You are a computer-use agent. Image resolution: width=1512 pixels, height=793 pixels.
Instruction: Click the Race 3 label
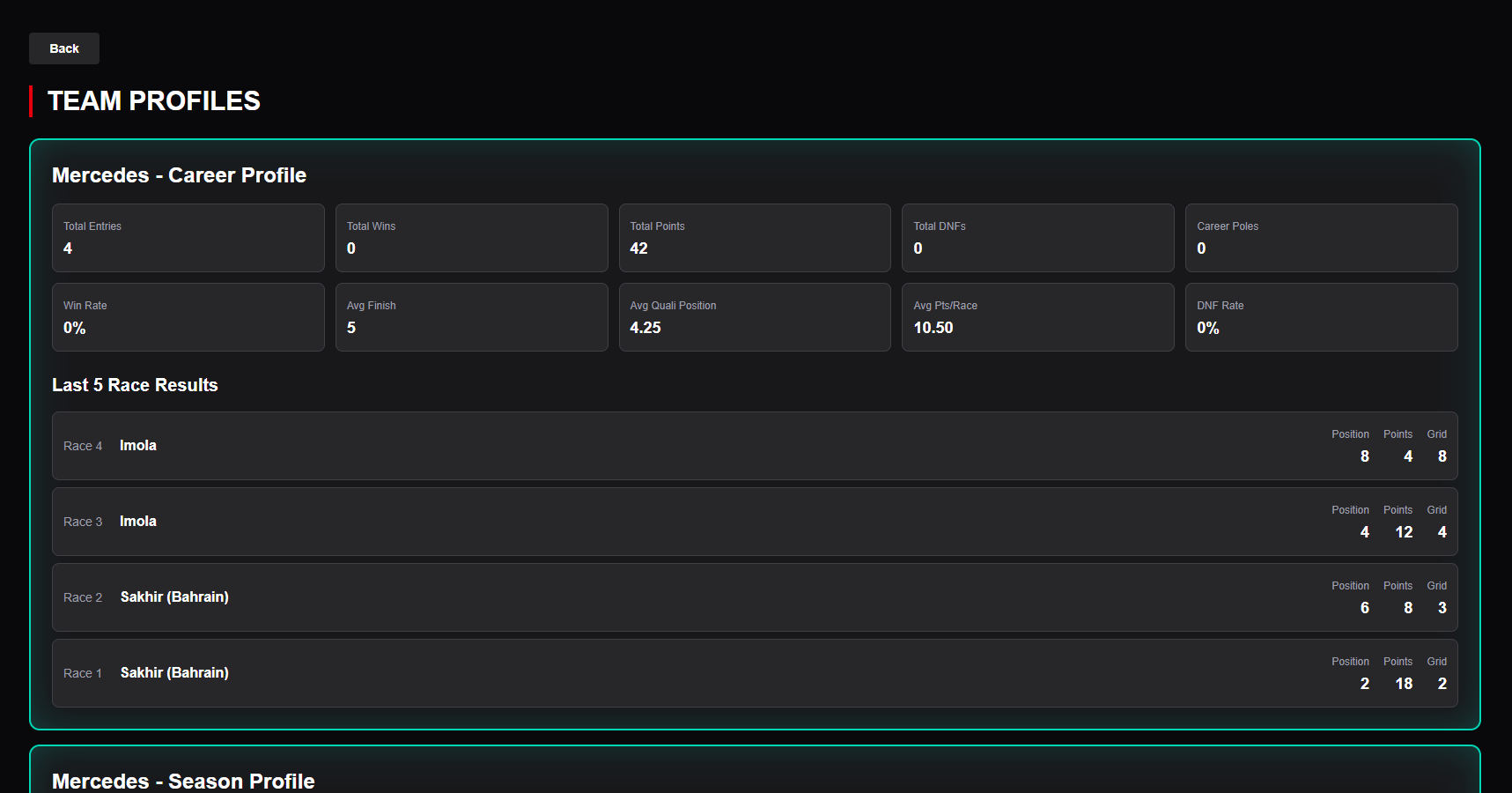[83, 522]
